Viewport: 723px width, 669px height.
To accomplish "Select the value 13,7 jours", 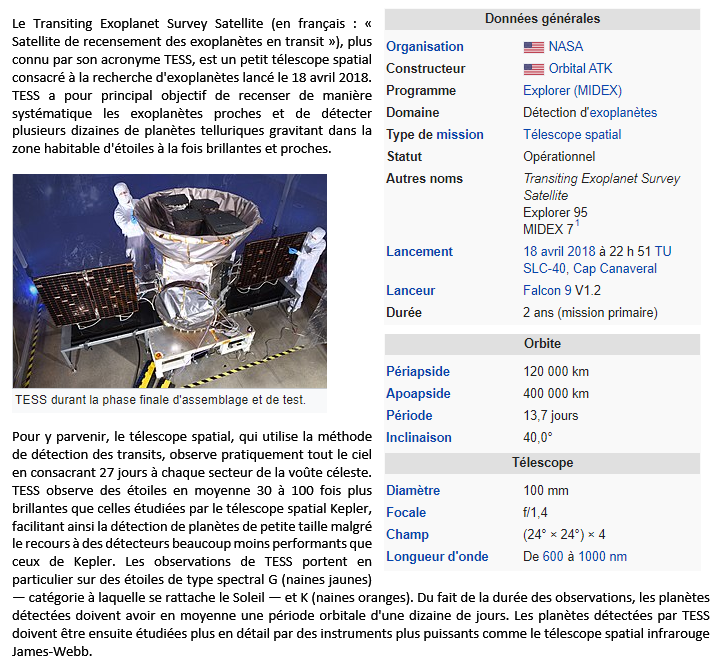I will pyautogui.click(x=550, y=416).
